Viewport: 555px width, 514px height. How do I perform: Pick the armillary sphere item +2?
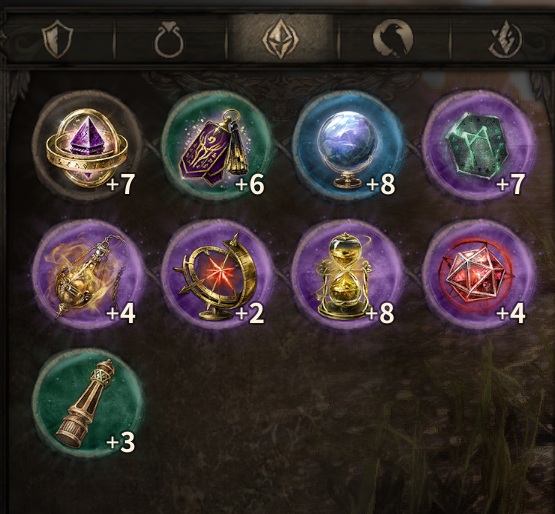click(x=217, y=275)
